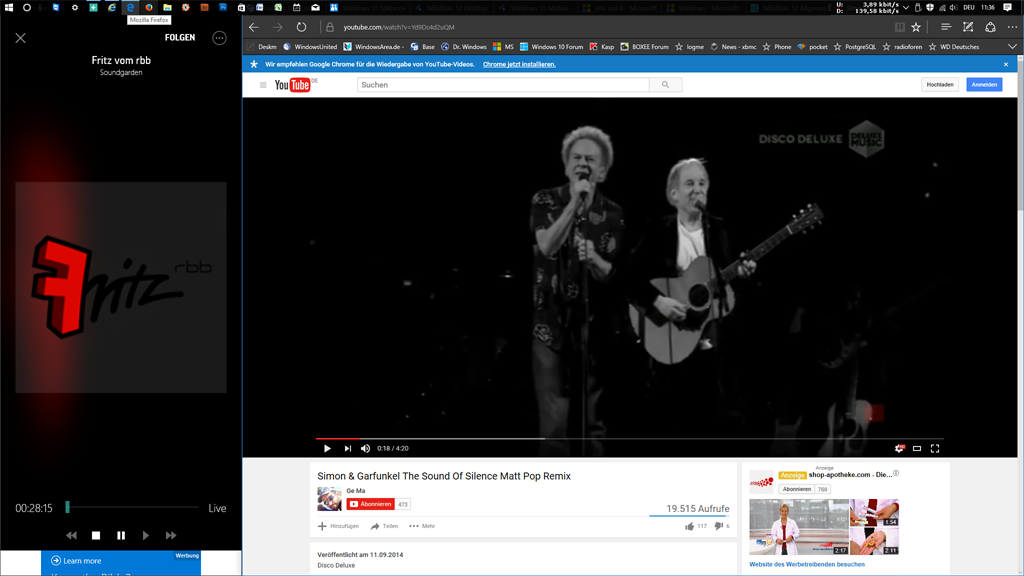Subscribe to Oe Ma with Abonnieren
Image resolution: width=1024 pixels, height=576 pixels.
370,504
